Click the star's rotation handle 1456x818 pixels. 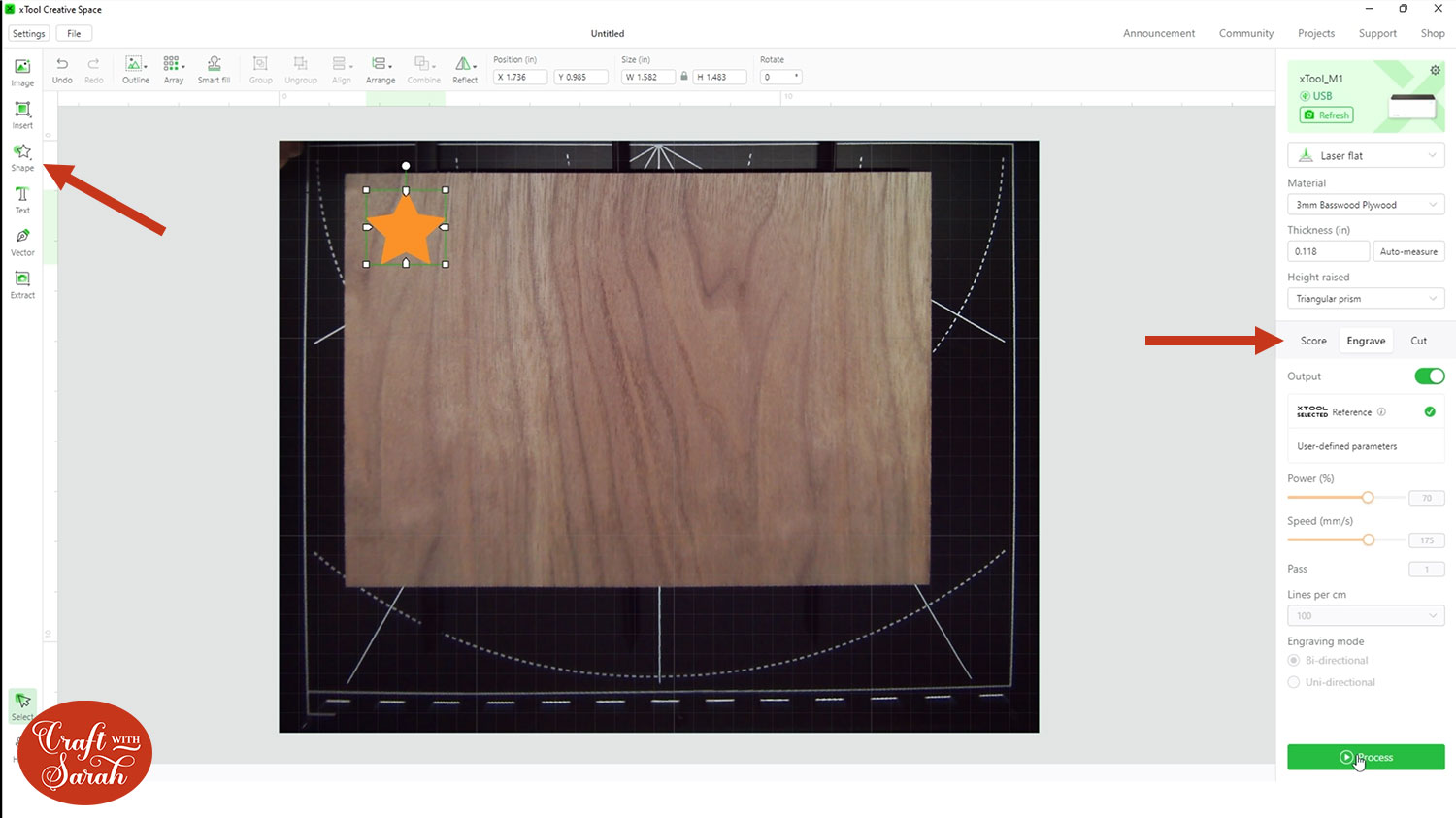point(406,166)
